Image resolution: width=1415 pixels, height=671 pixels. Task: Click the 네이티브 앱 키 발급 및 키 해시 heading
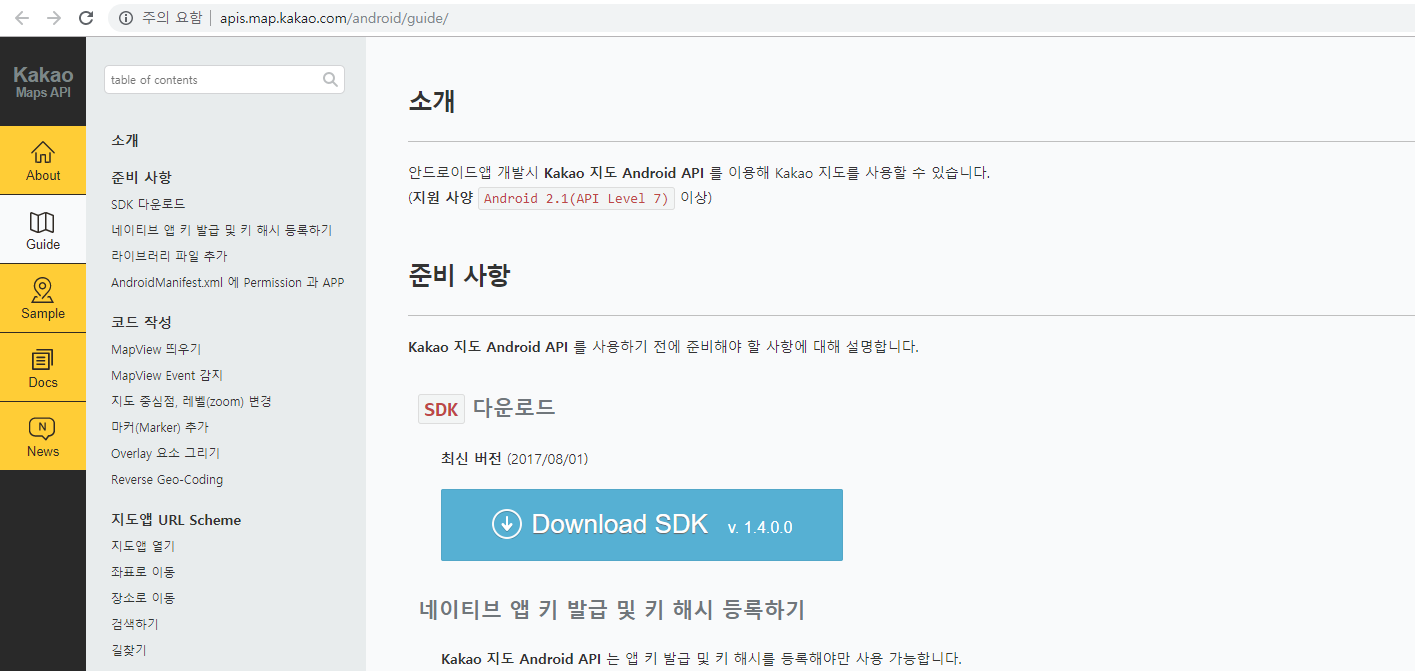point(612,609)
